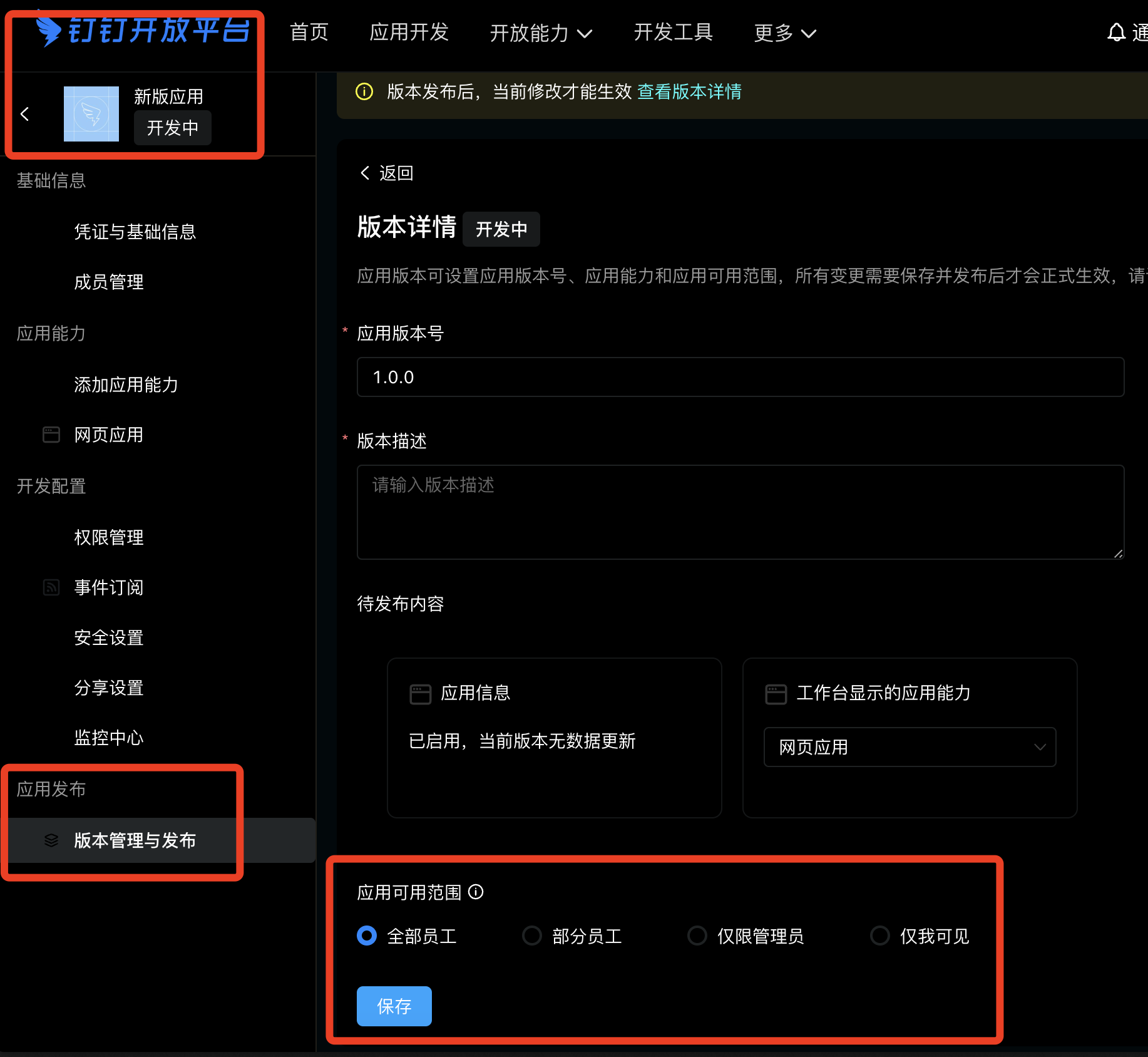Open the notification bell icon
The height and width of the screenshot is (1057, 1148).
tap(1116, 33)
